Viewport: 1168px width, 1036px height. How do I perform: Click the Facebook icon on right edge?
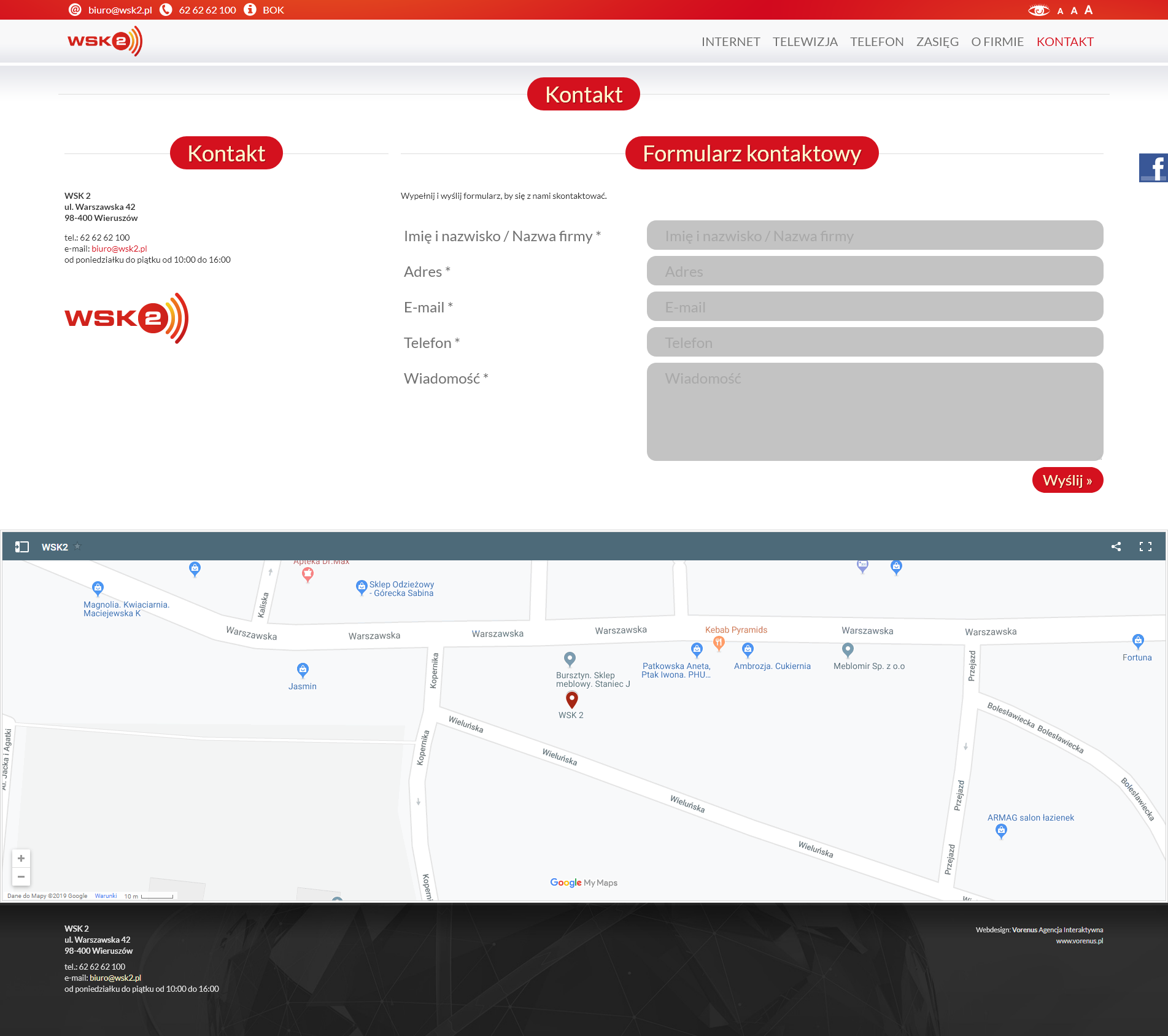(1153, 168)
